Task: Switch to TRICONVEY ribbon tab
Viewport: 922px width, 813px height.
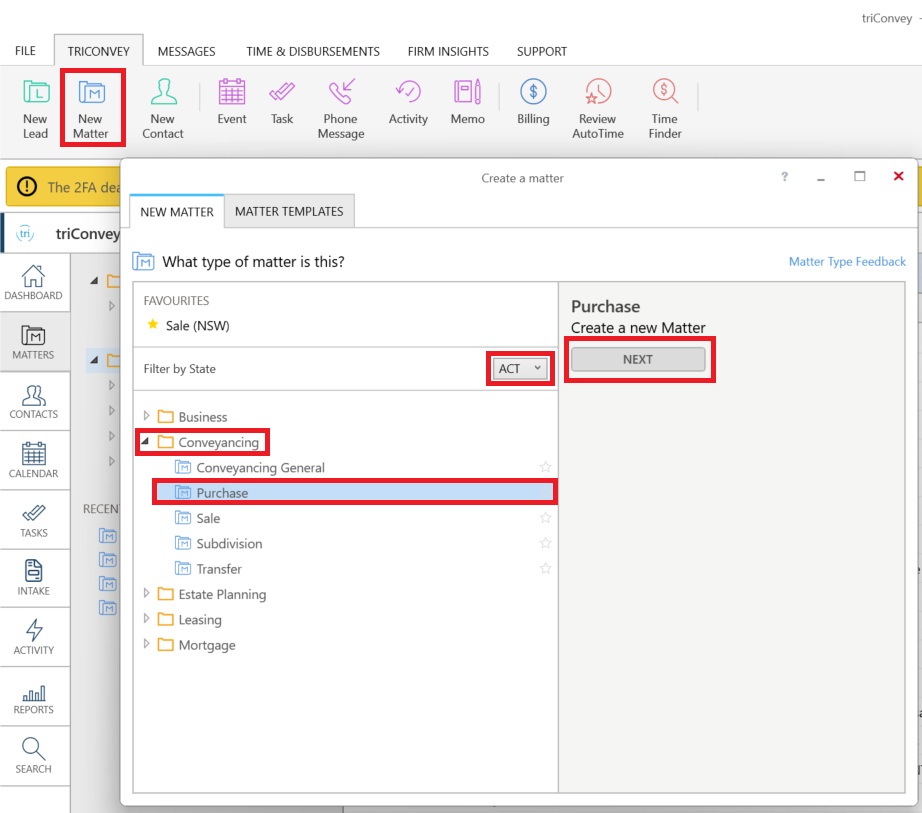Action: [x=98, y=51]
